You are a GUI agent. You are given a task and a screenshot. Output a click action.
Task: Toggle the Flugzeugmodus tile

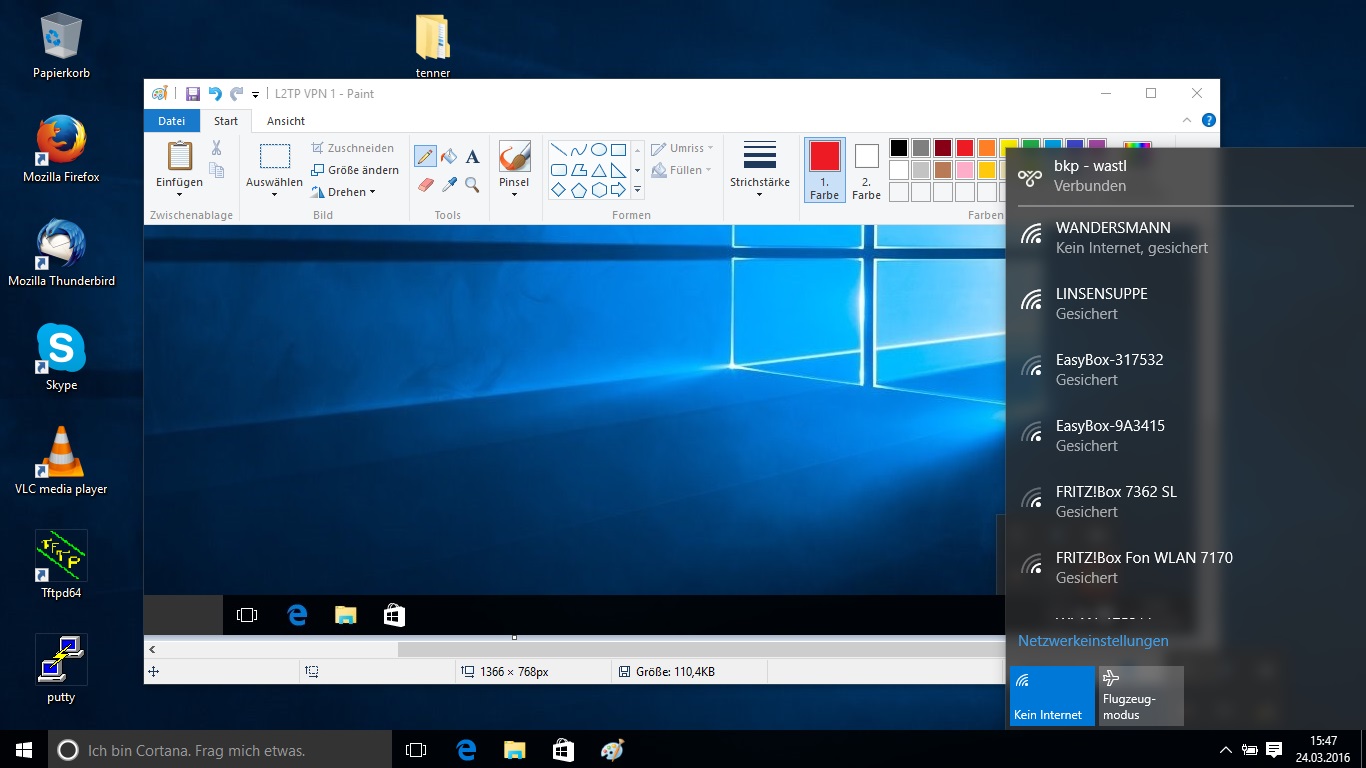point(1141,695)
